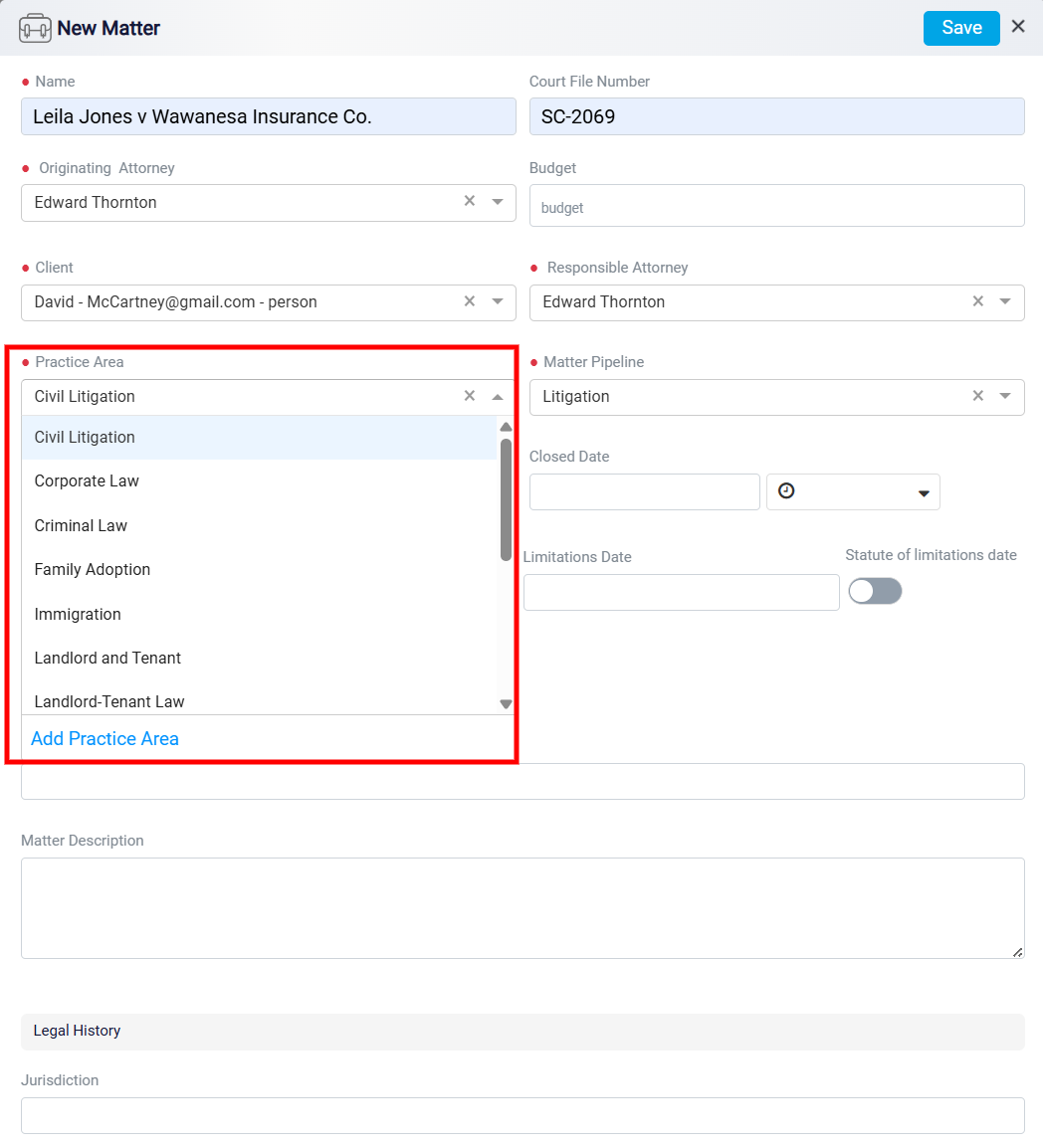Viewport: 1043px width, 1148px height.
Task: Clear the Originating Attorney selection
Action: pyautogui.click(x=470, y=201)
